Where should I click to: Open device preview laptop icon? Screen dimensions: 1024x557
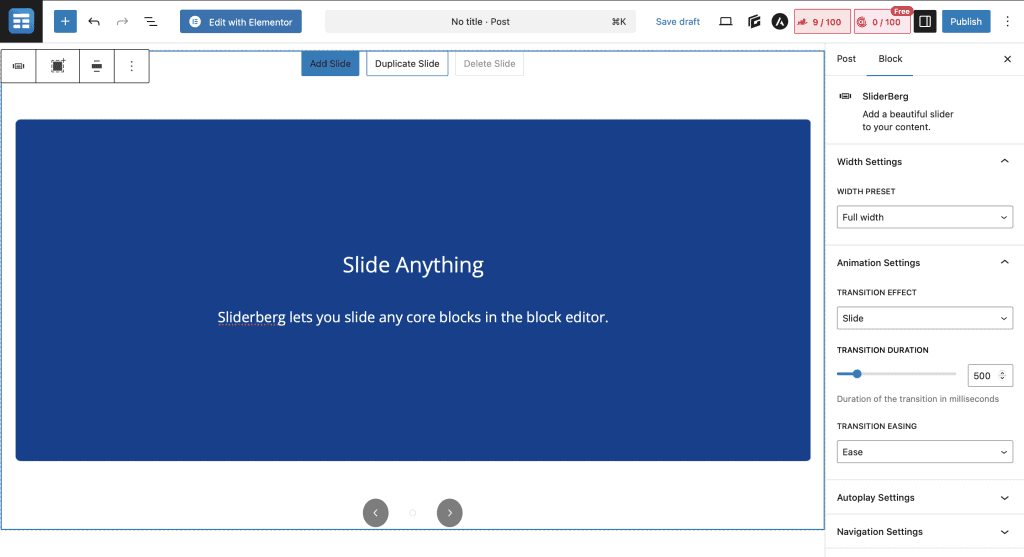point(726,22)
